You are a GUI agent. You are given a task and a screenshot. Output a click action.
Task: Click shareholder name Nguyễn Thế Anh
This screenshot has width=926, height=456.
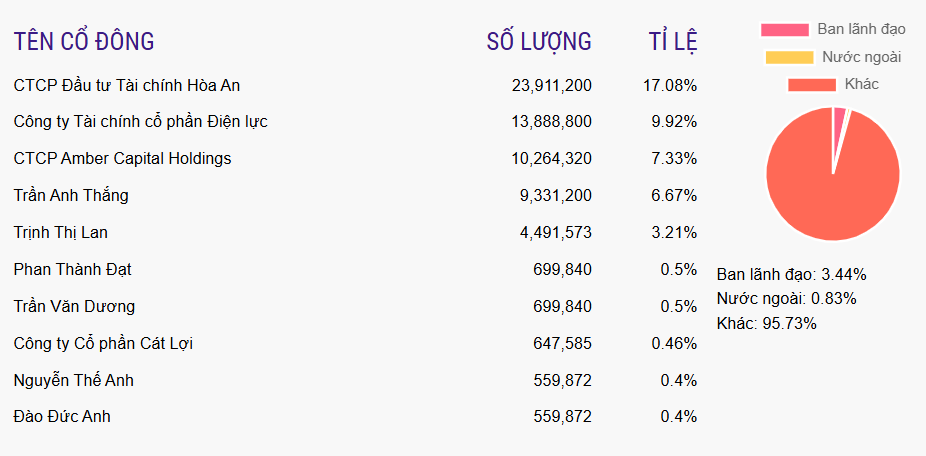point(74,381)
